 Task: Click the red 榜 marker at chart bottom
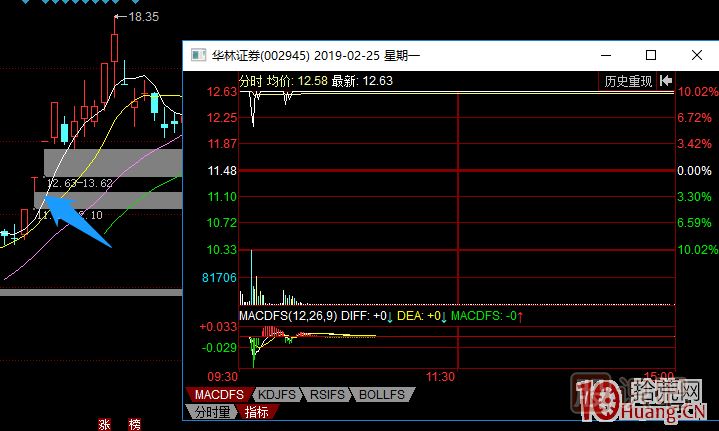(134, 424)
